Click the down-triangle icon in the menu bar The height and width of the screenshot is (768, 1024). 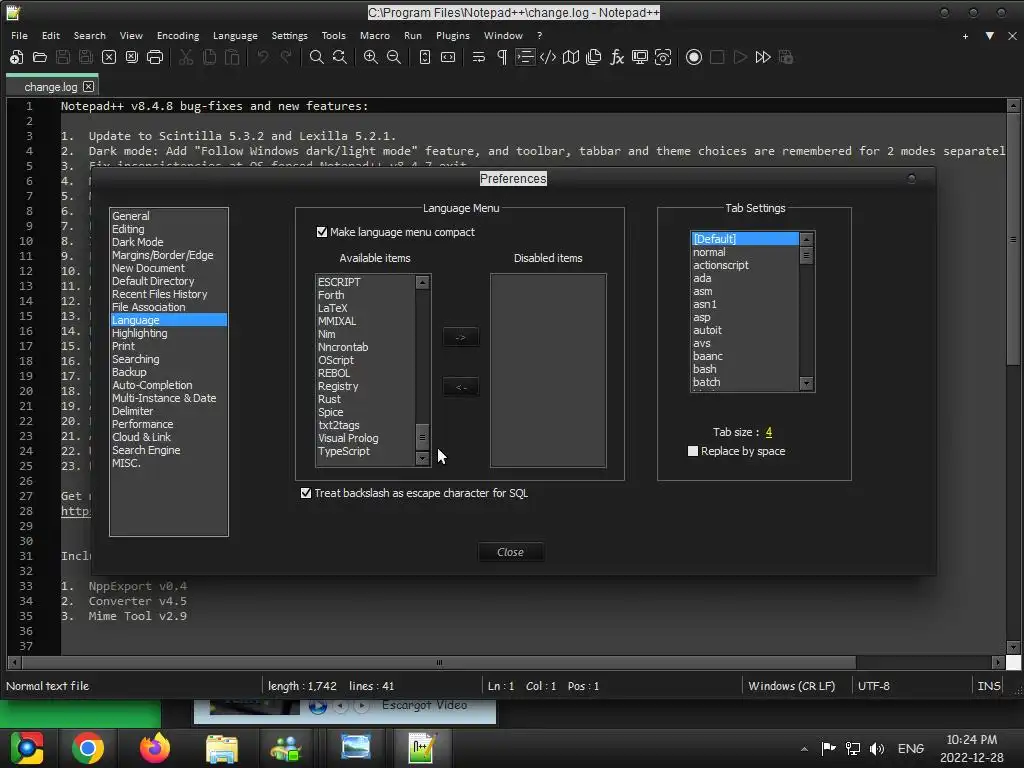coord(990,36)
